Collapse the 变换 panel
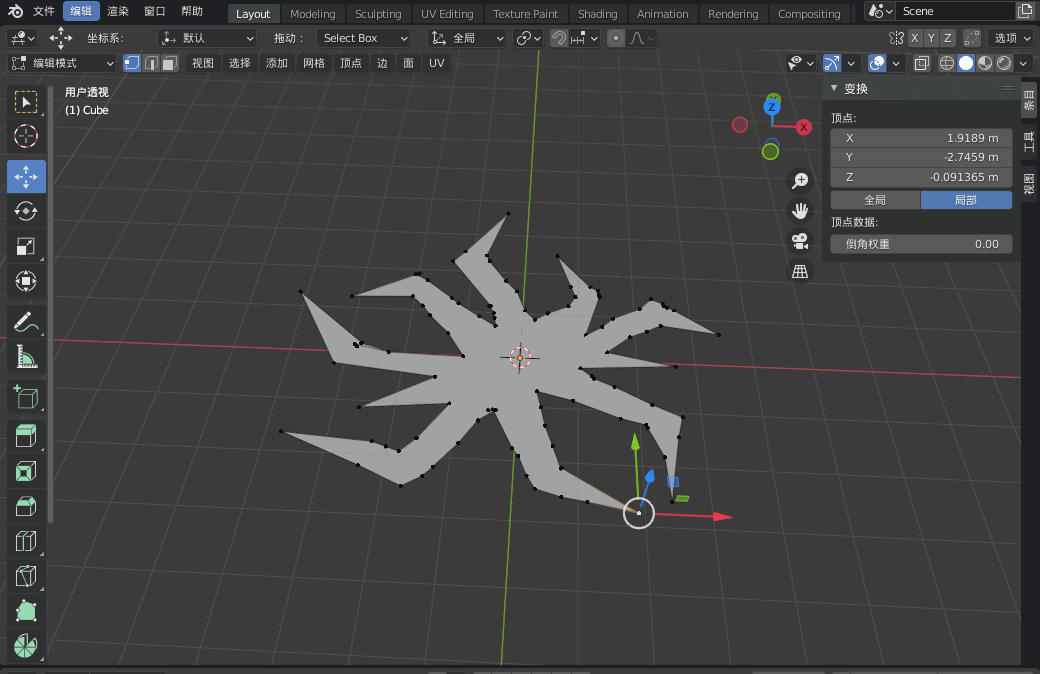 point(834,88)
